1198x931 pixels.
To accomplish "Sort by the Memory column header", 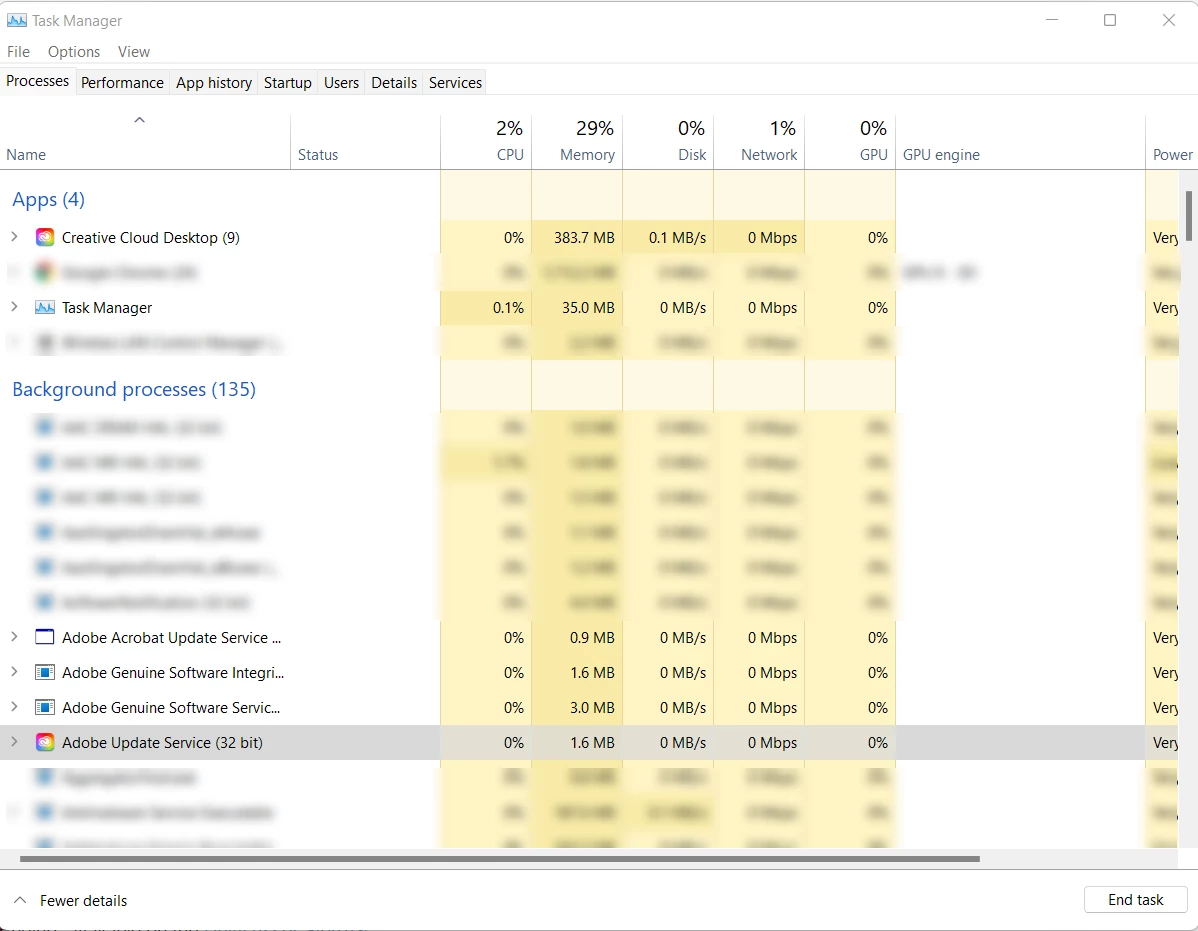I will (577, 142).
